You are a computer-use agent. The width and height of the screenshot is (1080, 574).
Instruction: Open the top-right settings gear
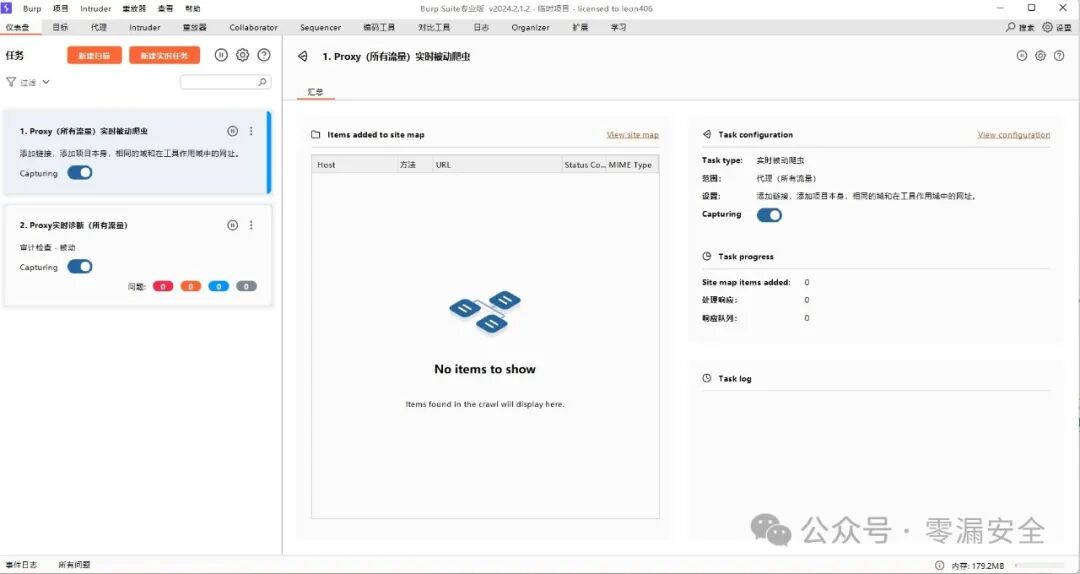pyautogui.click(x=1048, y=27)
